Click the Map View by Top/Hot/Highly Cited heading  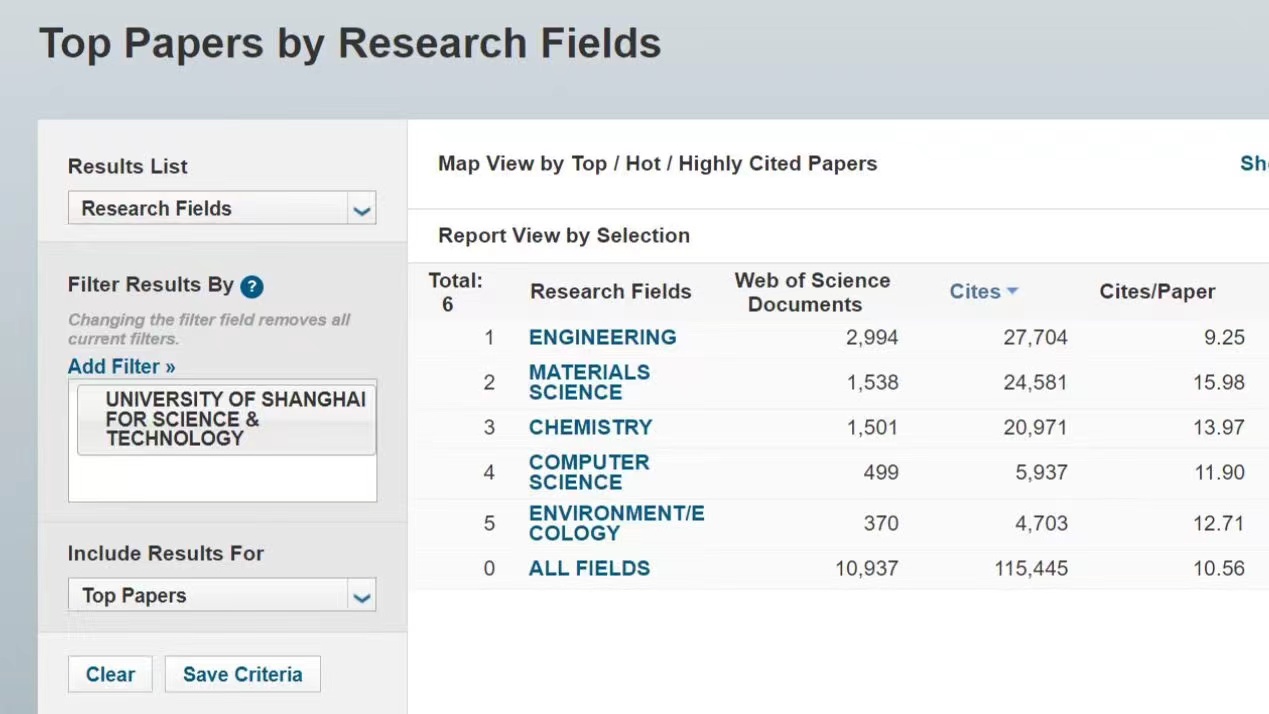click(657, 164)
